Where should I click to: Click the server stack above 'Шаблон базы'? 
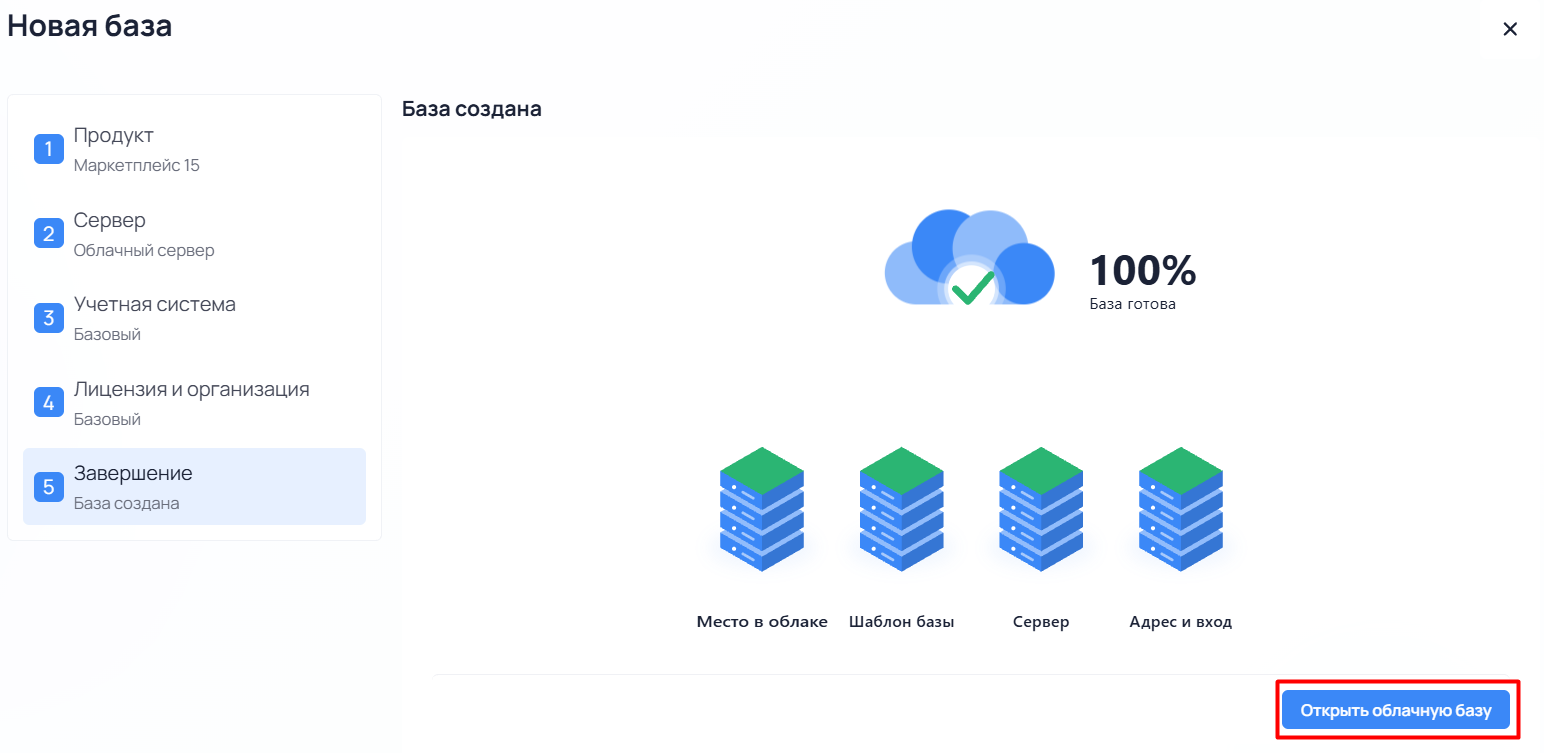(x=902, y=509)
